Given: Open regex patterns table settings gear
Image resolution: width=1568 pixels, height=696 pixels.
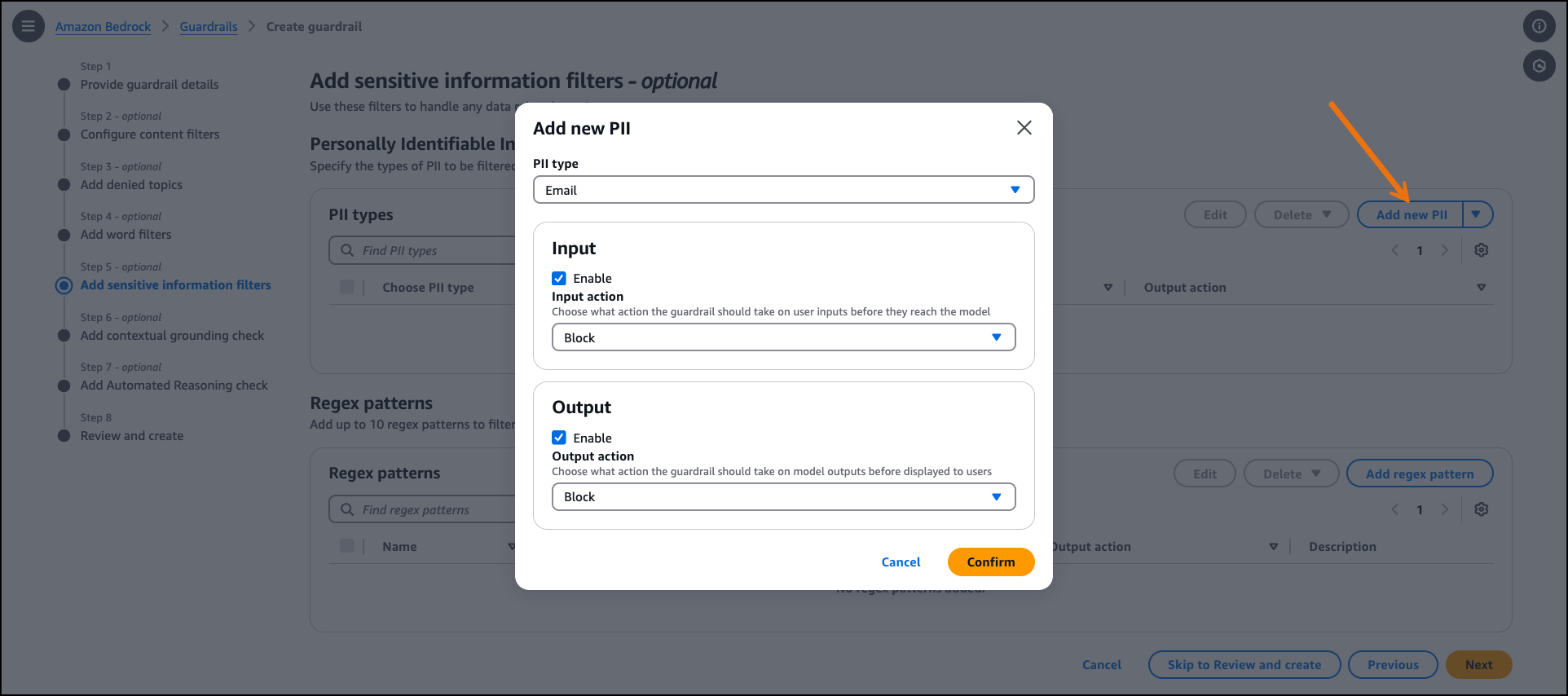Looking at the screenshot, I should point(1482,509).
